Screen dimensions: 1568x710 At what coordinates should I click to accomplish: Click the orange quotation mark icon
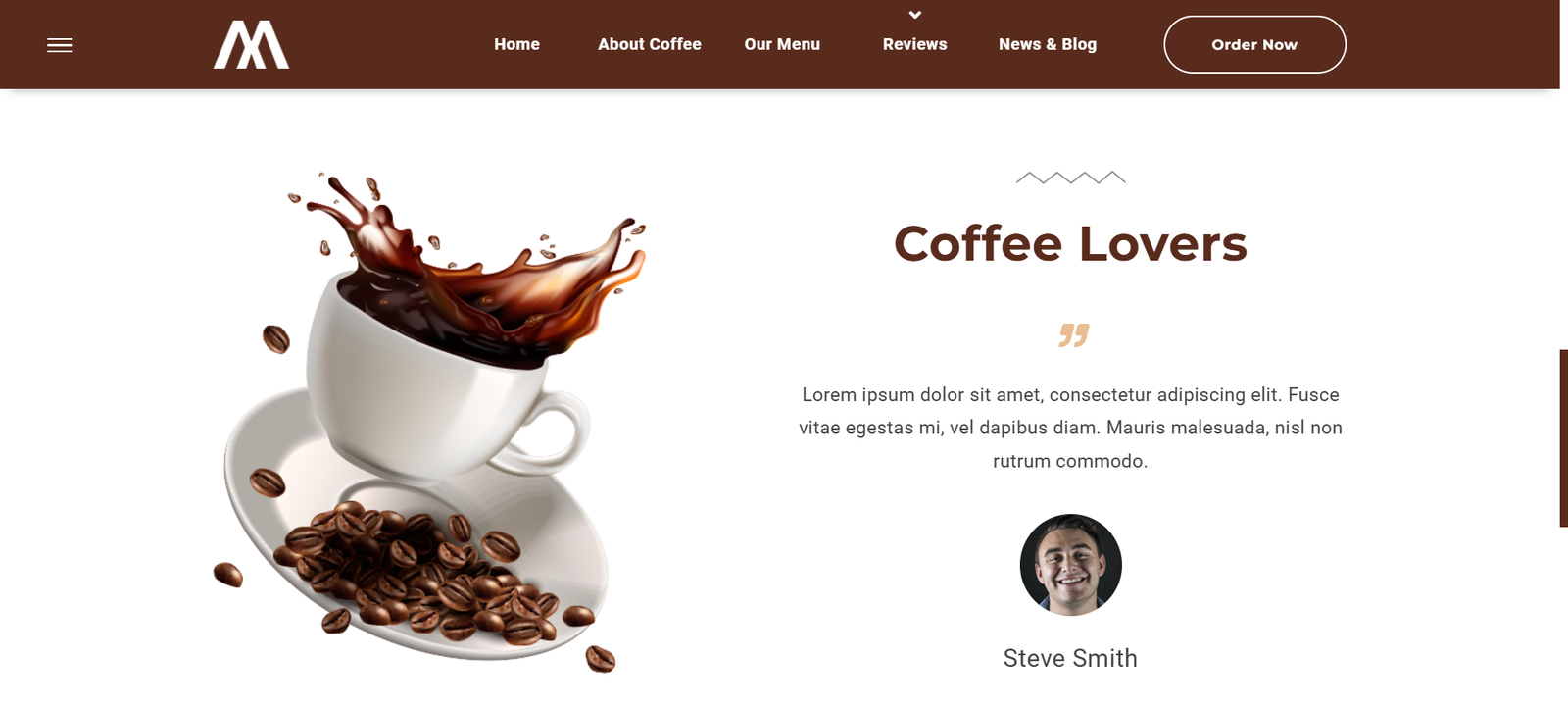tap(1074, 335)
